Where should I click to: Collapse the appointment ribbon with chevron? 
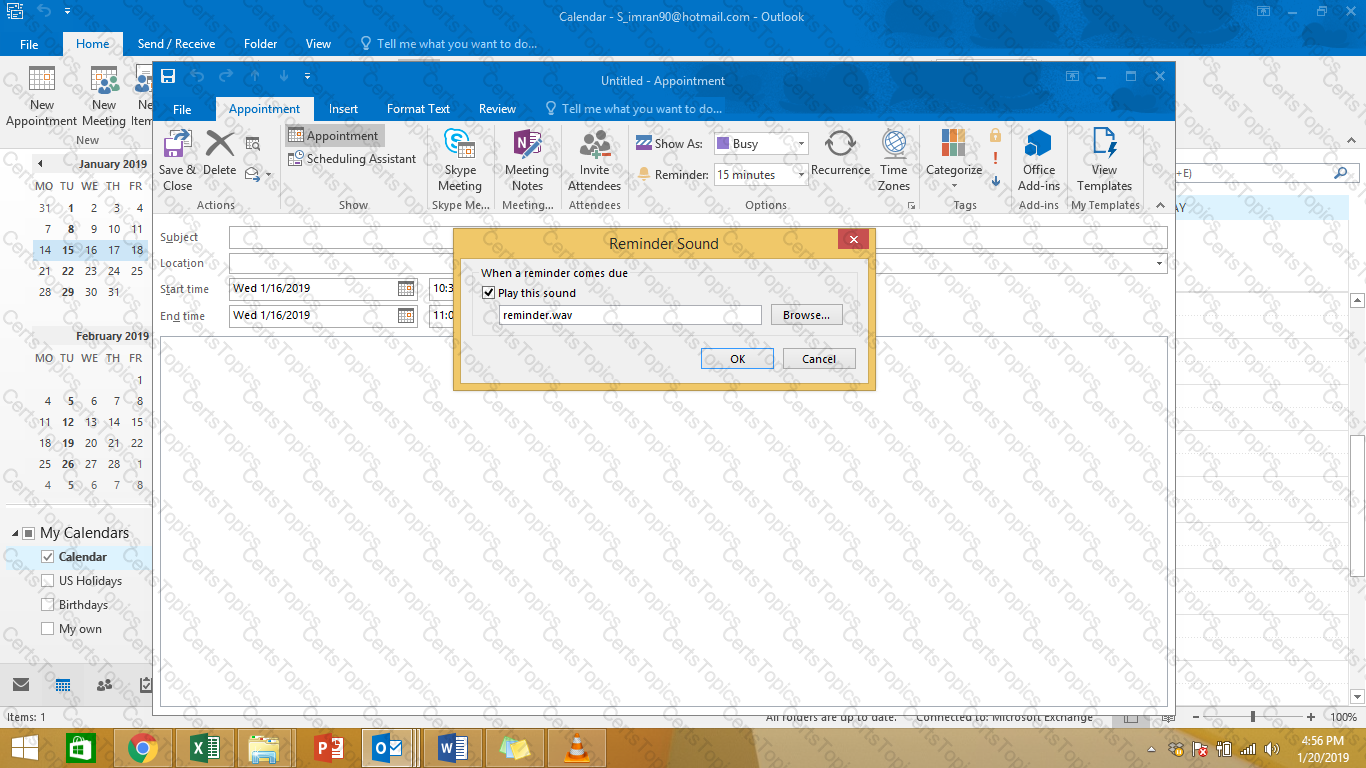coord(1160,205)
